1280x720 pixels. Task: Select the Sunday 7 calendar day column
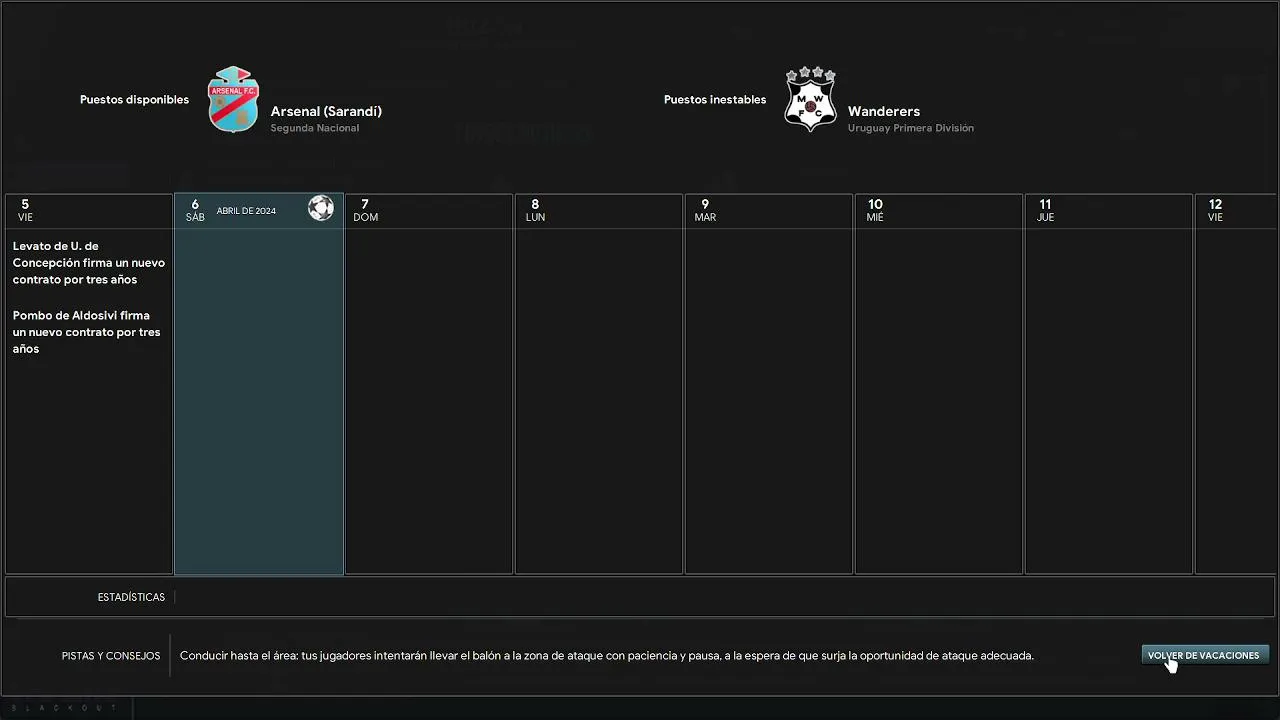[x=429, y=384]
